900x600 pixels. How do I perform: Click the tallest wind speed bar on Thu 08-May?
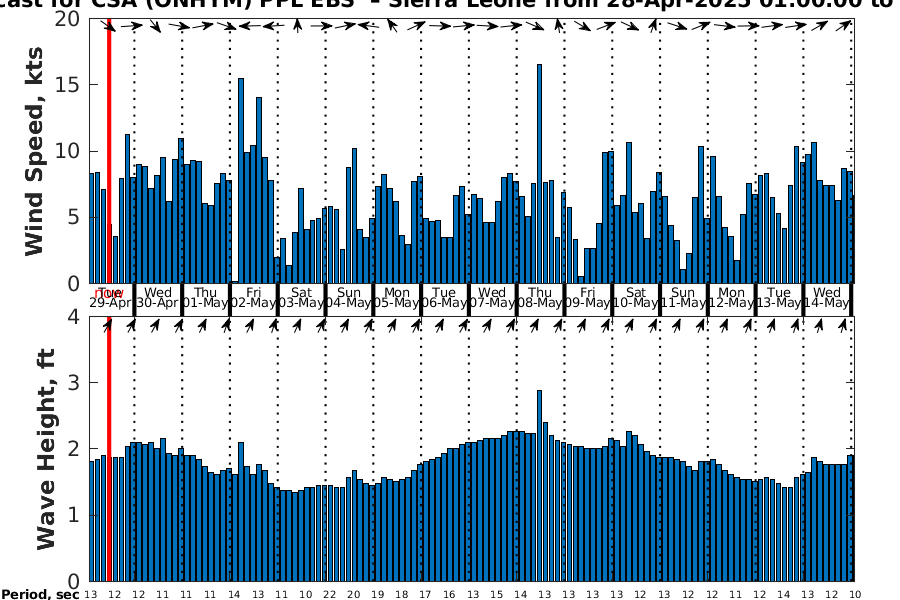click(x=540, y=173)
